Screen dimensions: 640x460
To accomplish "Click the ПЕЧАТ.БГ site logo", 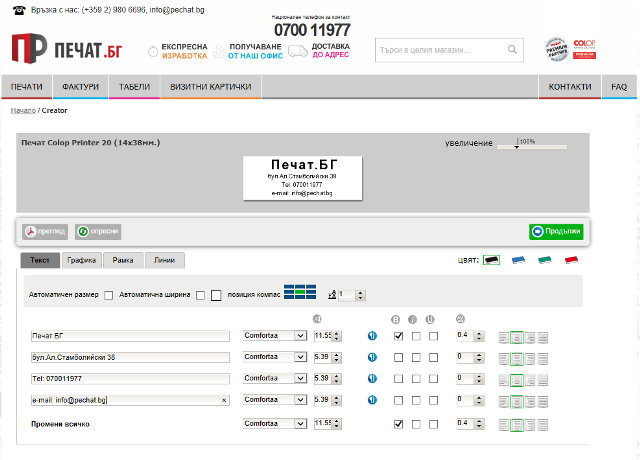I will (x=67, y=49).
